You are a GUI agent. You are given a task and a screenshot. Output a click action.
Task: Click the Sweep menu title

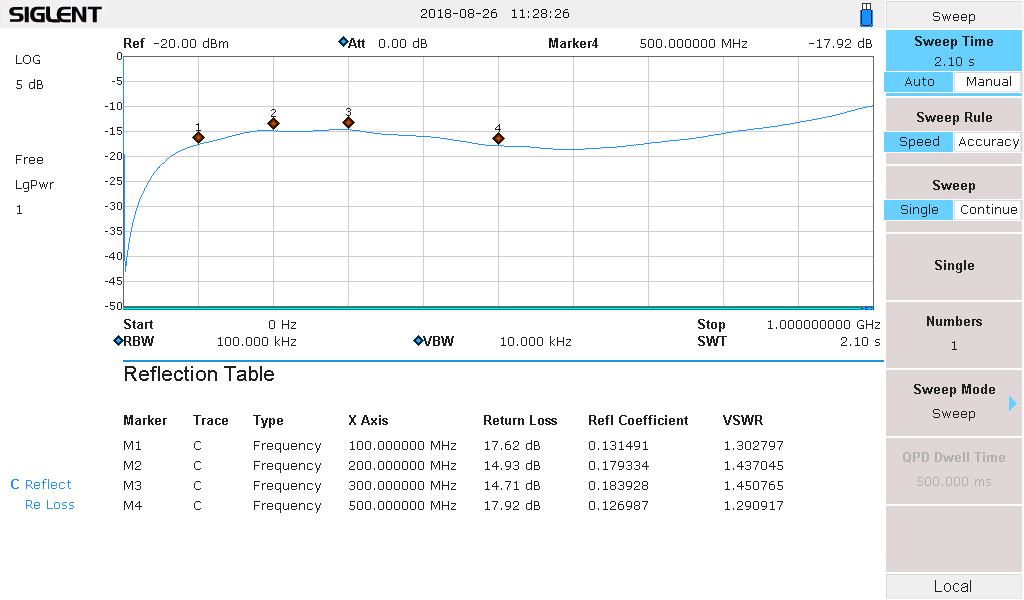coord(953,16)
